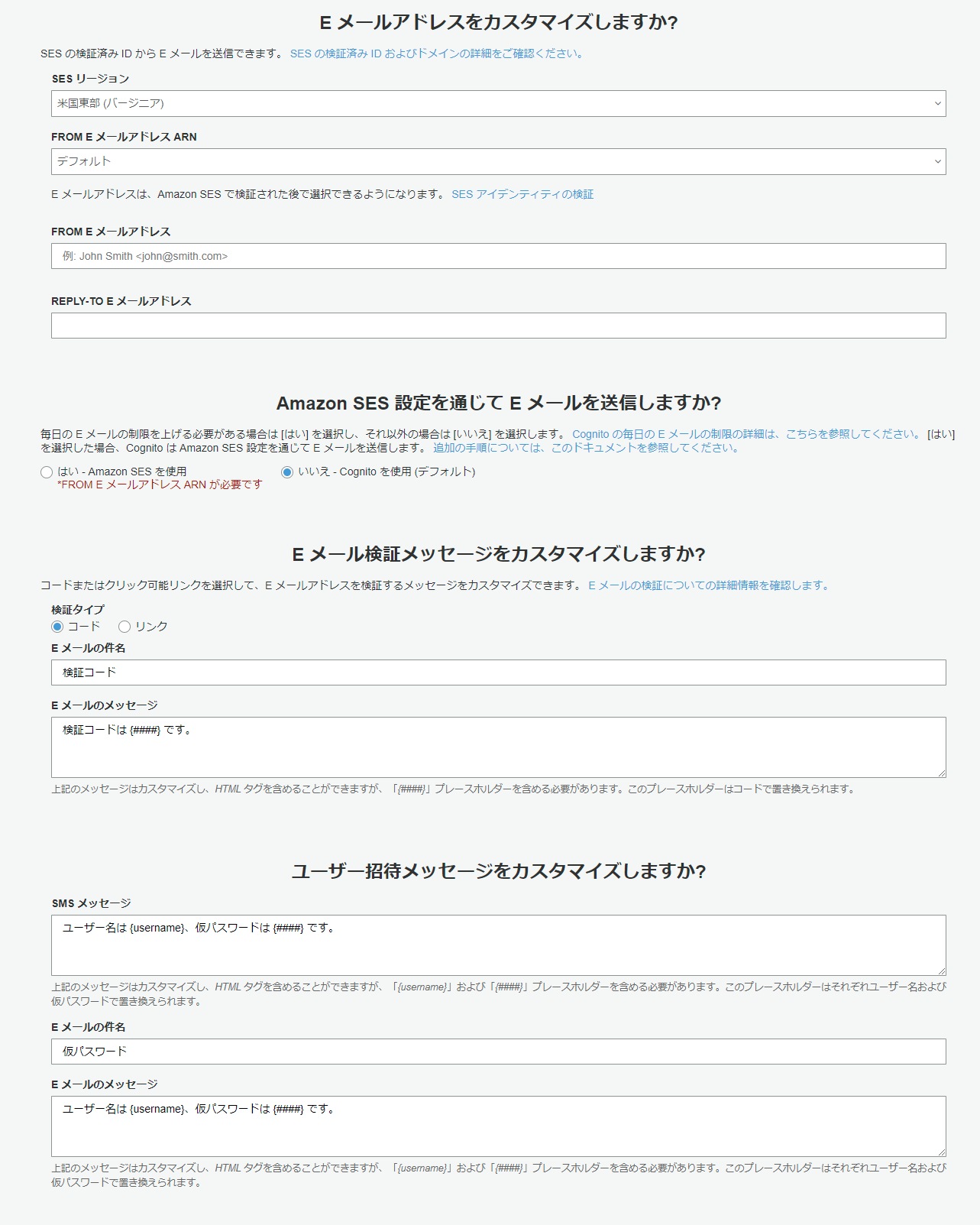This screenshot has height=1225, width=980.
Task: Click the 'E メール検証メッセージをカスタマイズしますか?' heading
Action: 499,554
